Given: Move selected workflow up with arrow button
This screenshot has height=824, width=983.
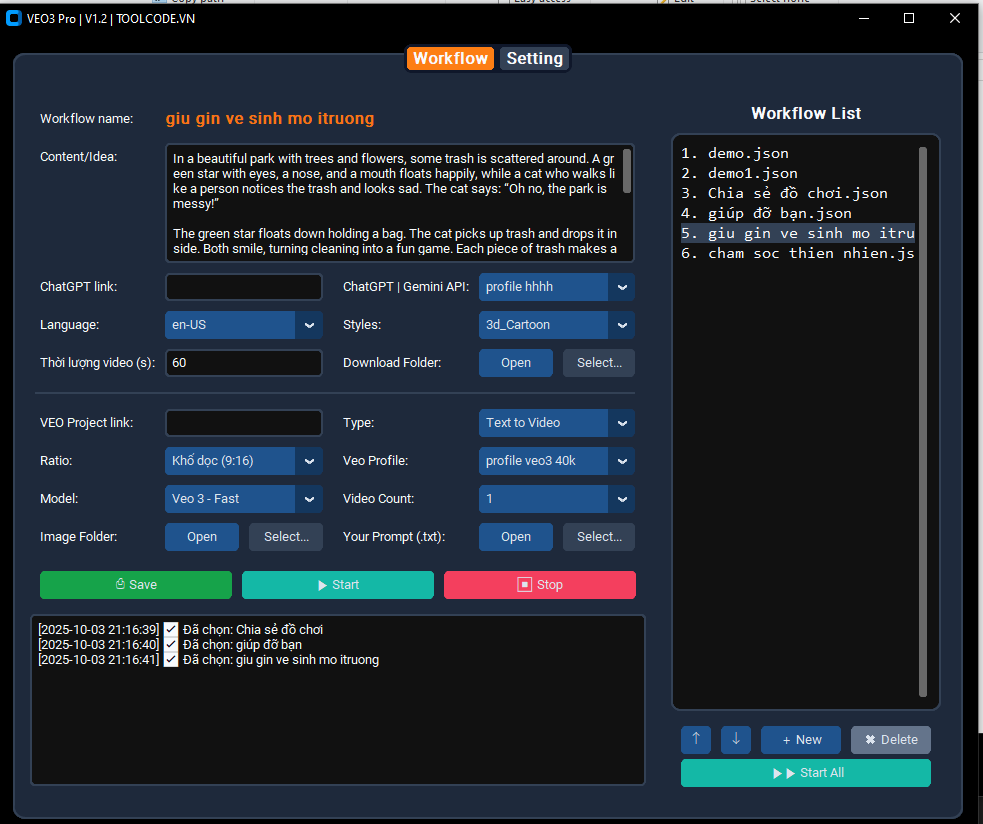Looking at the screenshot, I should coord(696,739).
